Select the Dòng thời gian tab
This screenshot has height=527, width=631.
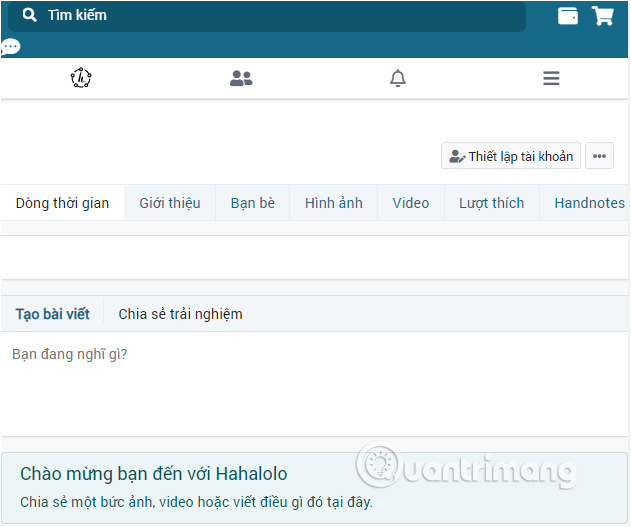pos(62,203)
